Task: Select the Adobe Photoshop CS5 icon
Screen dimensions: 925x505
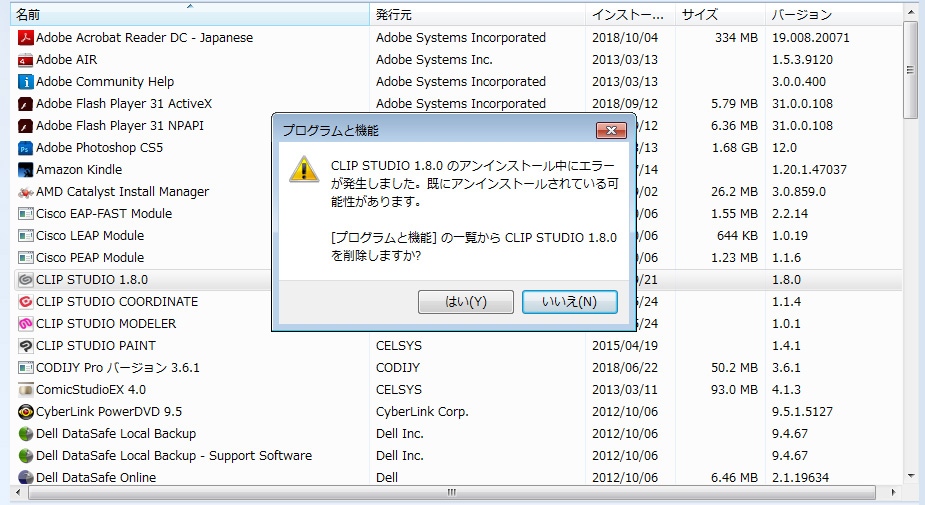Action: (x=26, y=148)
